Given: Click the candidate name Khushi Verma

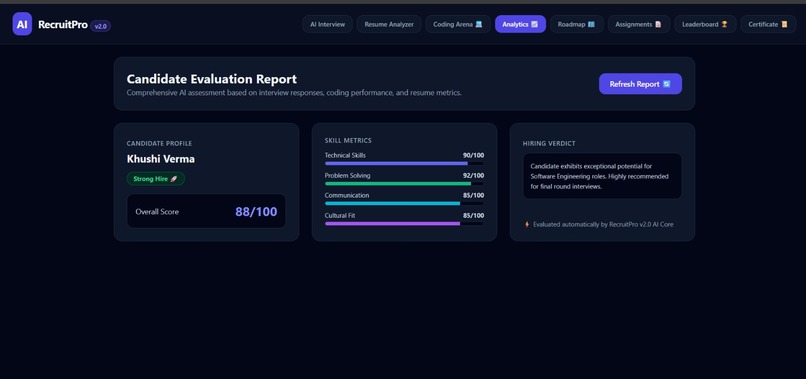Looking at the screenshot, I should pos(161,159).
